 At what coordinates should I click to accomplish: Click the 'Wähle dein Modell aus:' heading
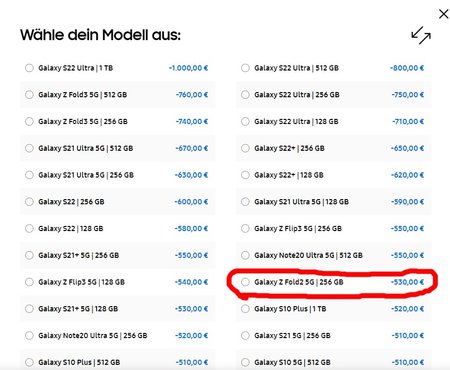pos(100,35)
